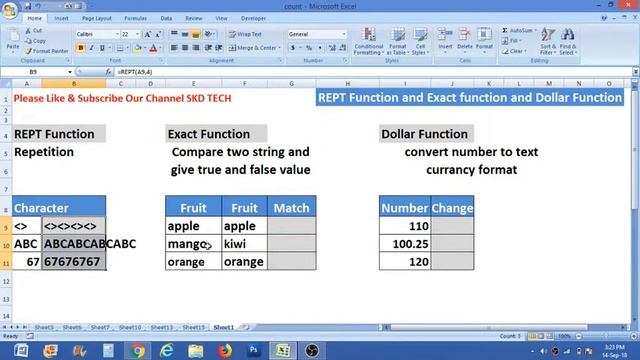
Task: Switch to the Insert ribbon tab
Action: 61,18
